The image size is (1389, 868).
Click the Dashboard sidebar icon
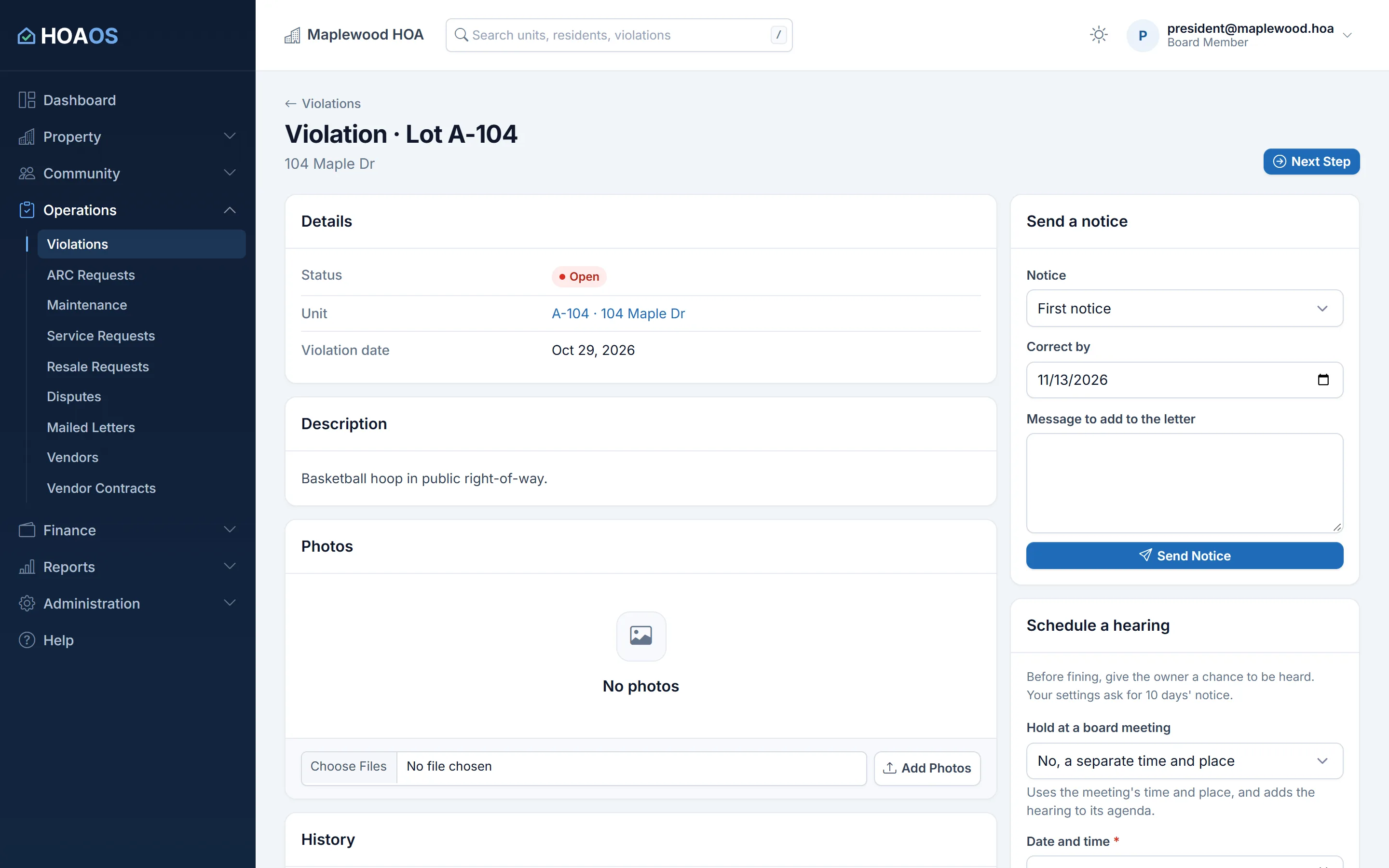(27, 100)
